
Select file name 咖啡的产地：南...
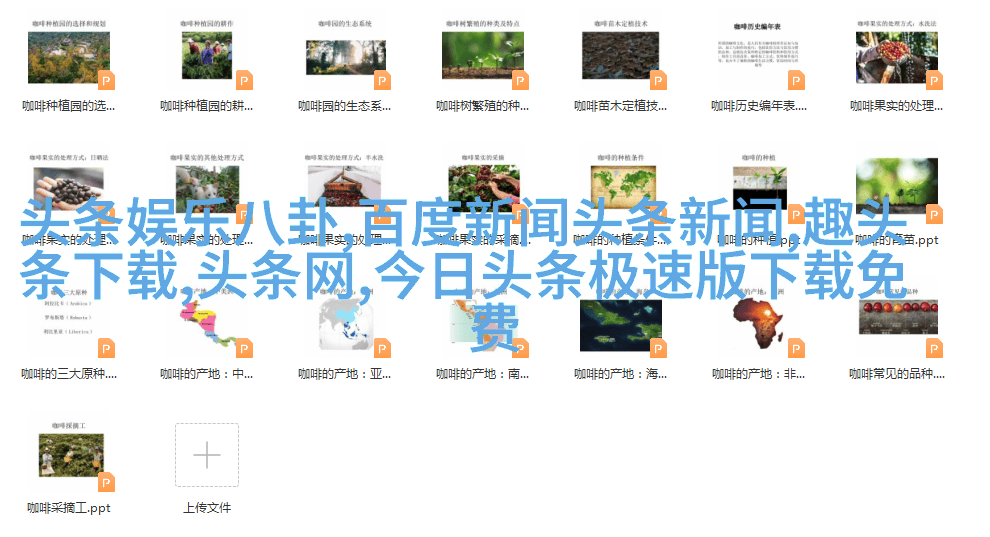[x=482, y=374]
